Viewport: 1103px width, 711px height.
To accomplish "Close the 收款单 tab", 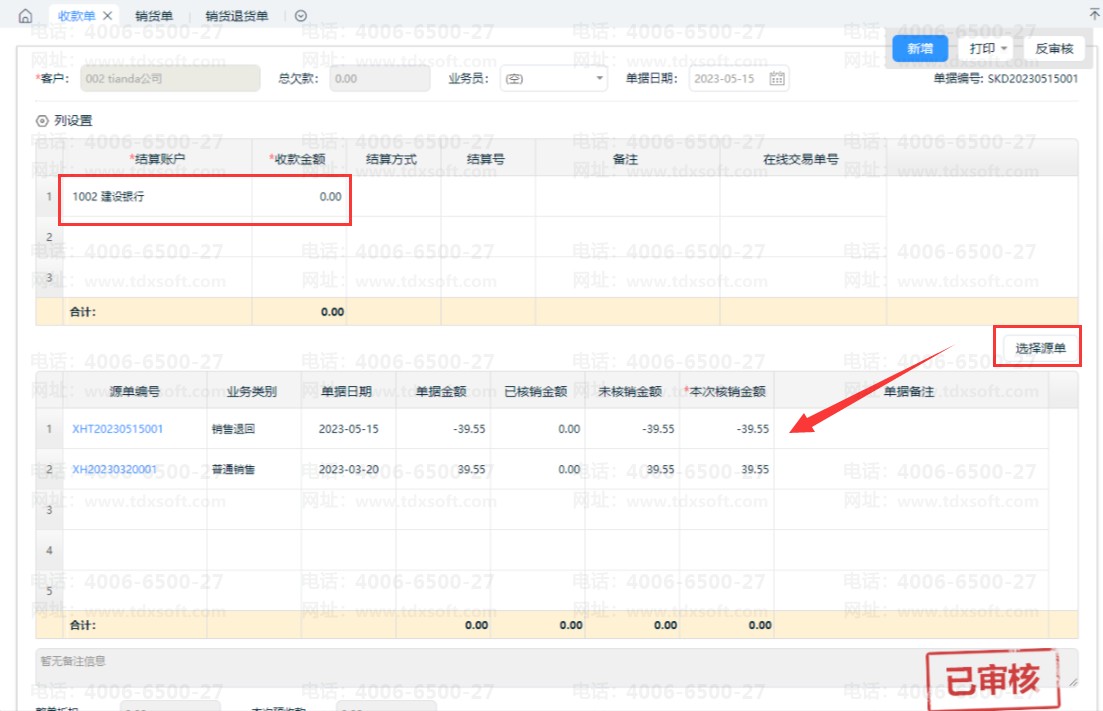I will [108, 16].
